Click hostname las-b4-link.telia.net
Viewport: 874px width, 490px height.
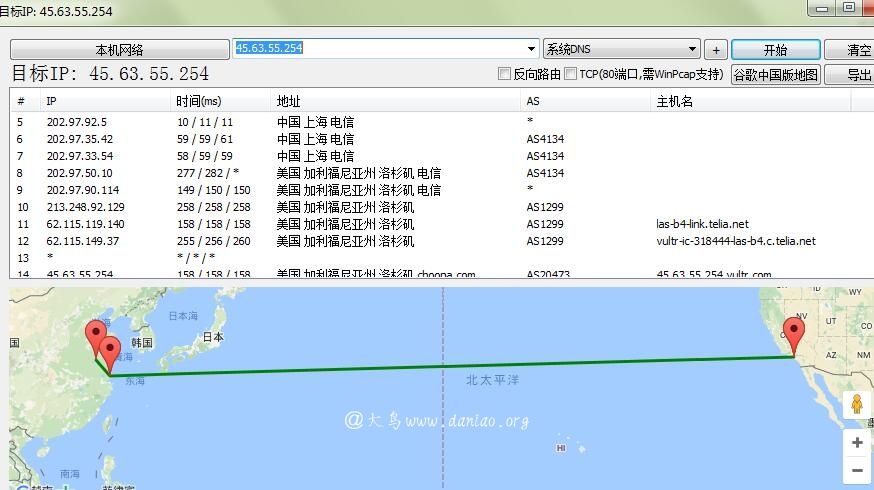702,224
